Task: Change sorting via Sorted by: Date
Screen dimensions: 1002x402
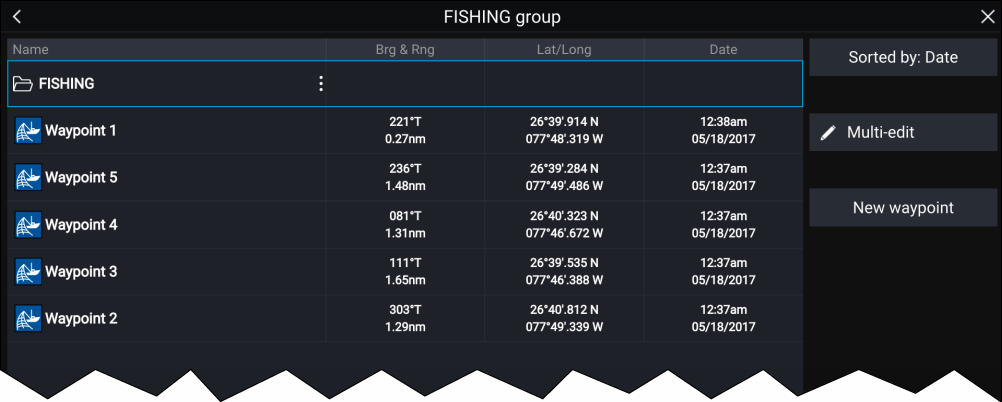Action: (x=903, y=58)
